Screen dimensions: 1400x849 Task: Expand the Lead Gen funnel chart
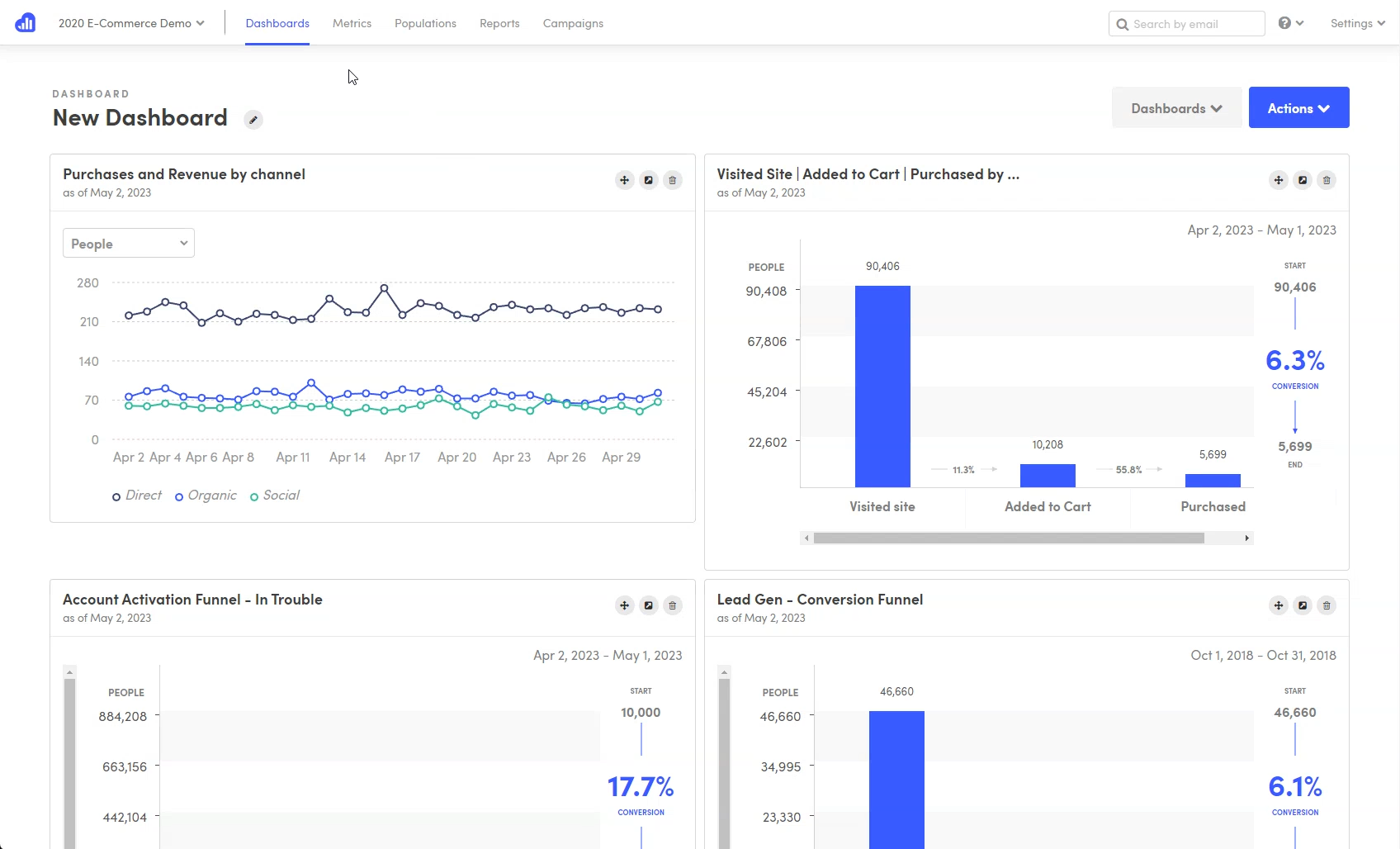pyautogui.click(x=1303, y=605)
